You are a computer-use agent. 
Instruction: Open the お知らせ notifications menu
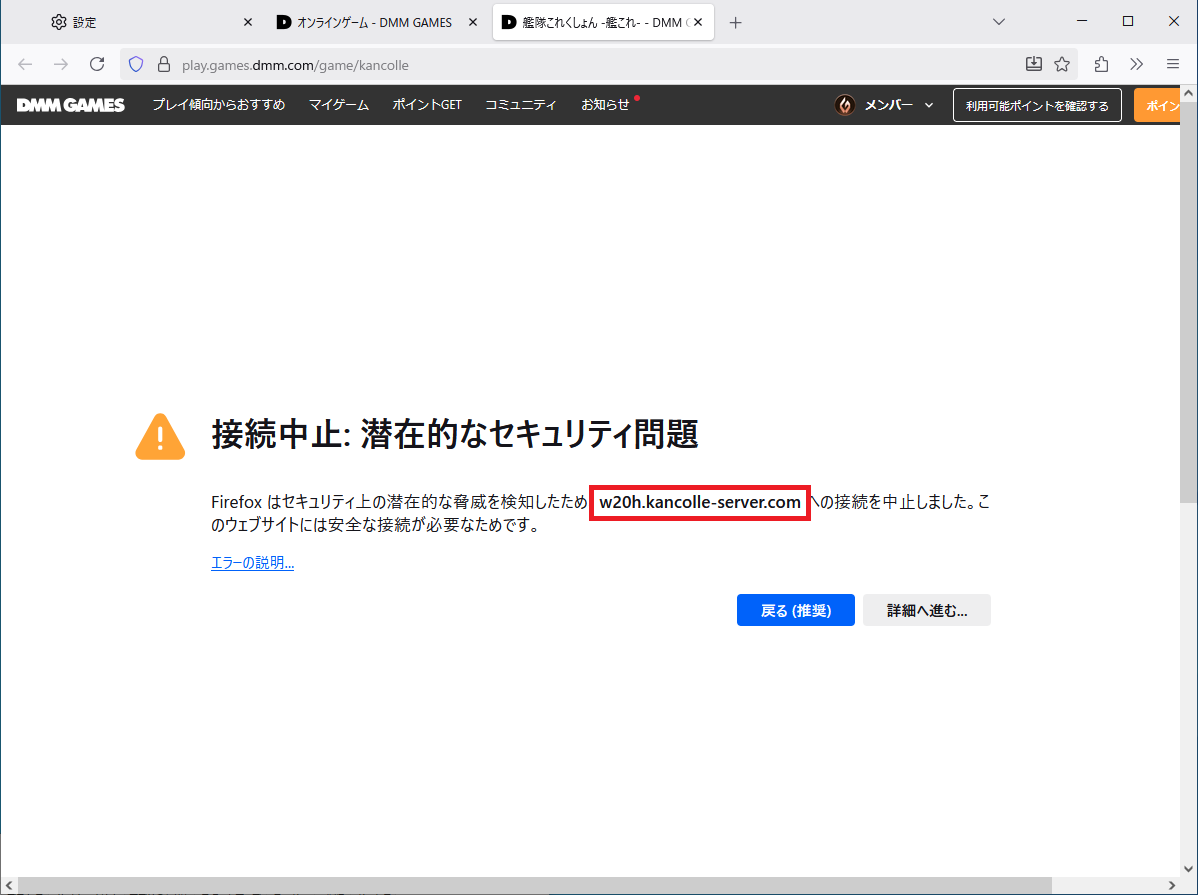pyautogui.click(x=606, y=105)
